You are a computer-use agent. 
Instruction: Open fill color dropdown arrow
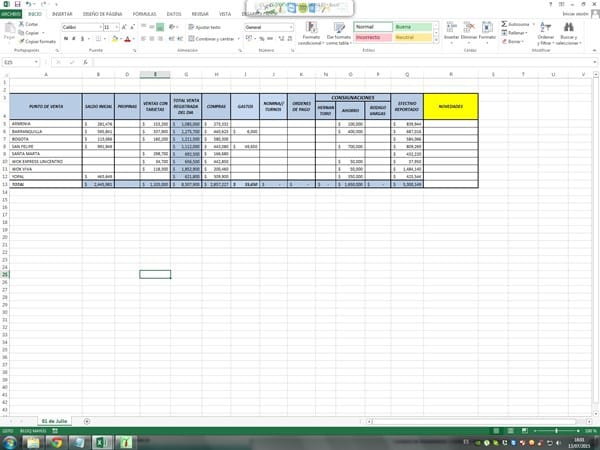tap(121, 39)
